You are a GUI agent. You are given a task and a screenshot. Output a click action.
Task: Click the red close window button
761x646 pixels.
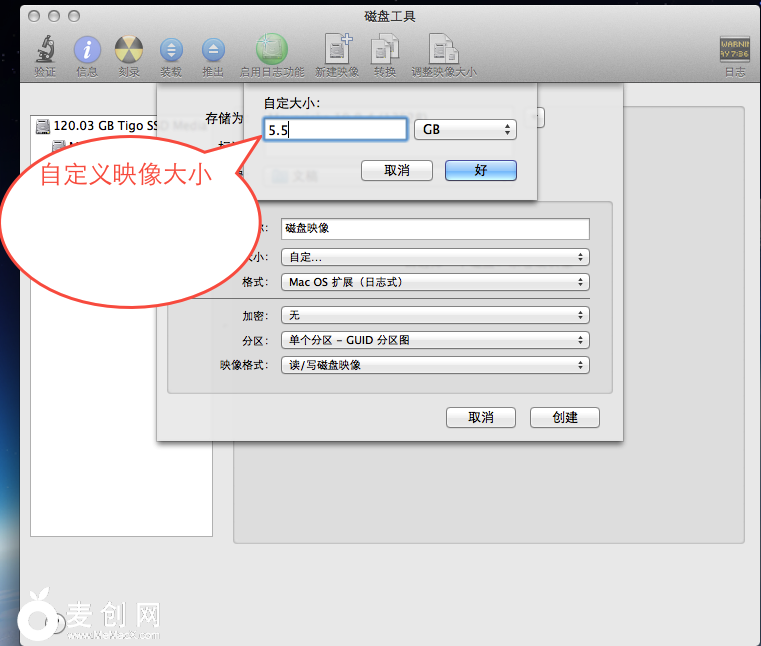point(34,17)
